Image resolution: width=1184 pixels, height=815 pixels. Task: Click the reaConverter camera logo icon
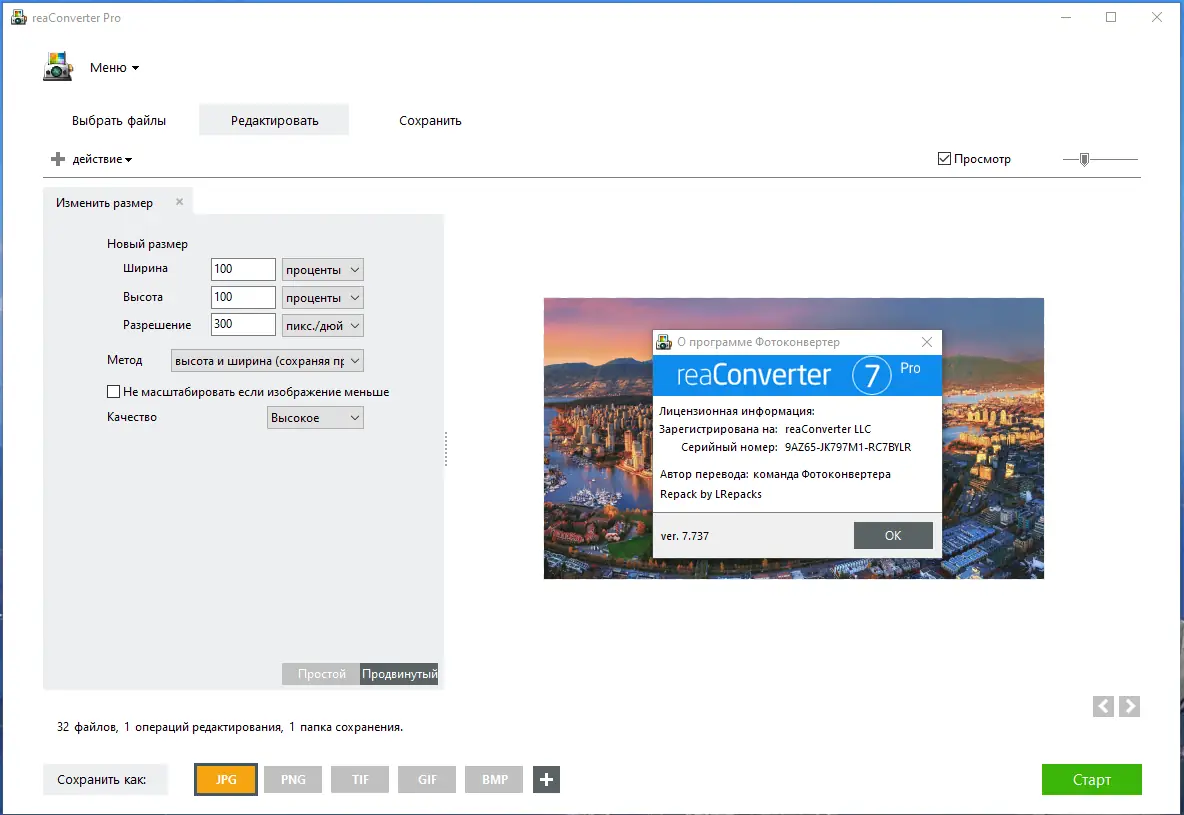57,66
